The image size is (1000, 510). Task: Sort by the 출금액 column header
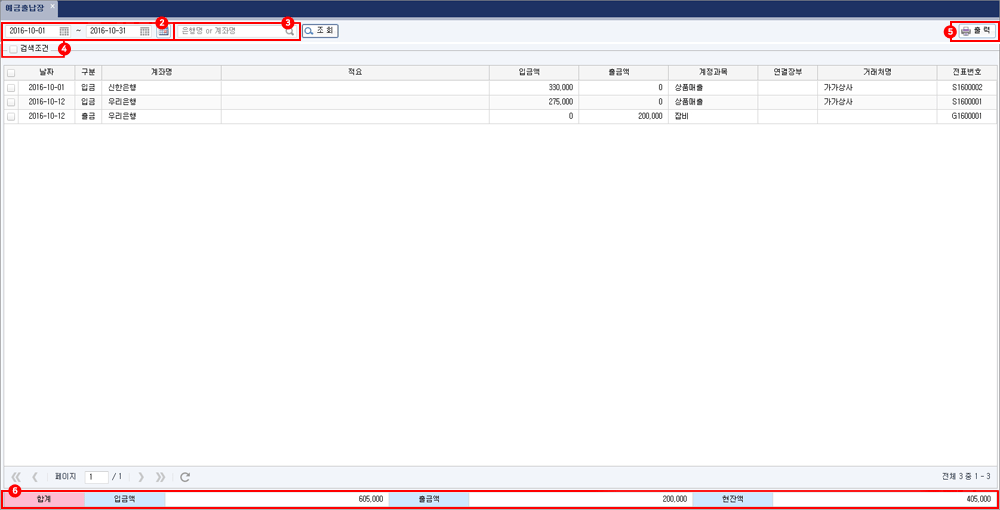click(623, 72)
